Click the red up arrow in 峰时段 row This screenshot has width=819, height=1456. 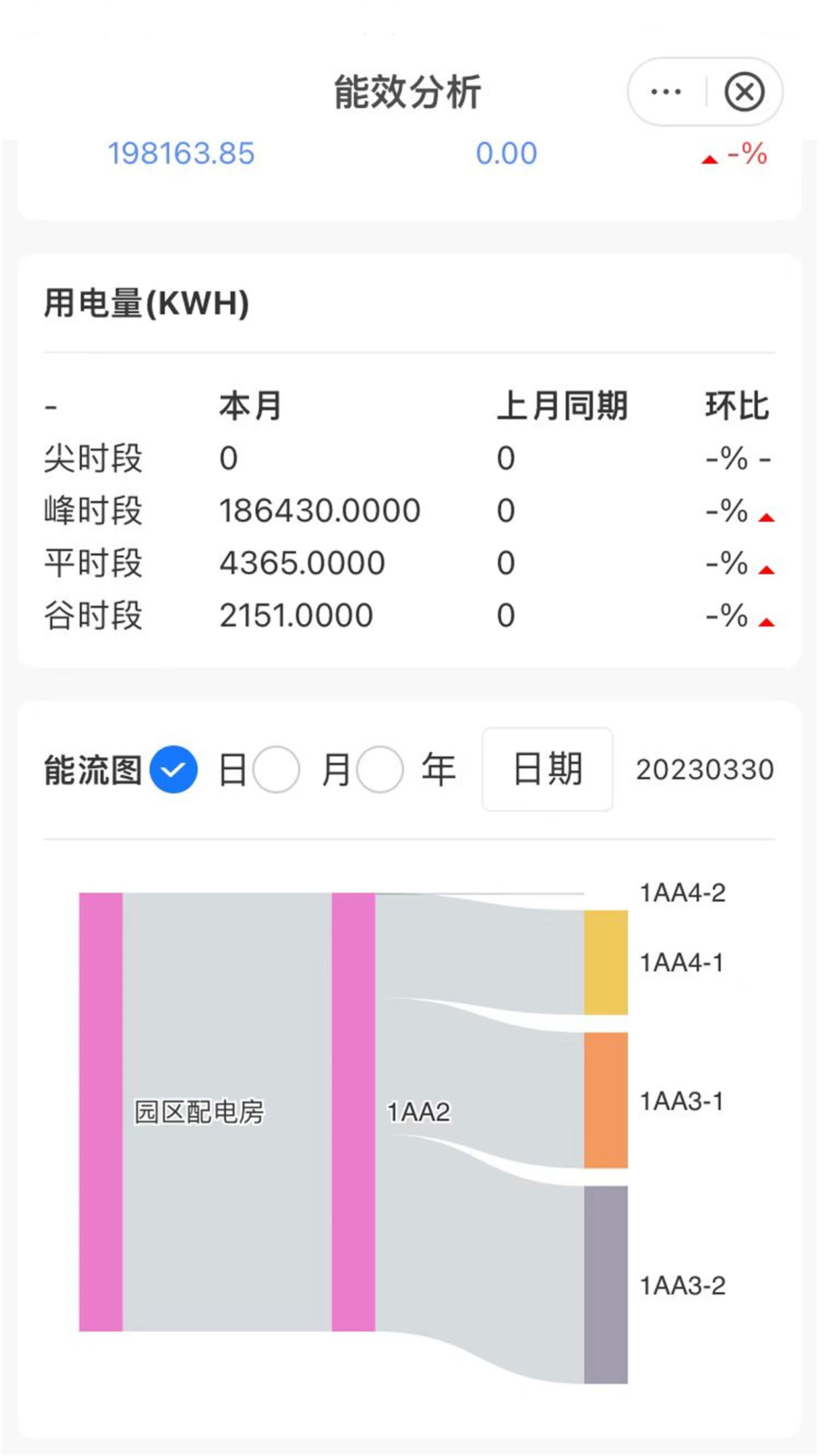766,518
